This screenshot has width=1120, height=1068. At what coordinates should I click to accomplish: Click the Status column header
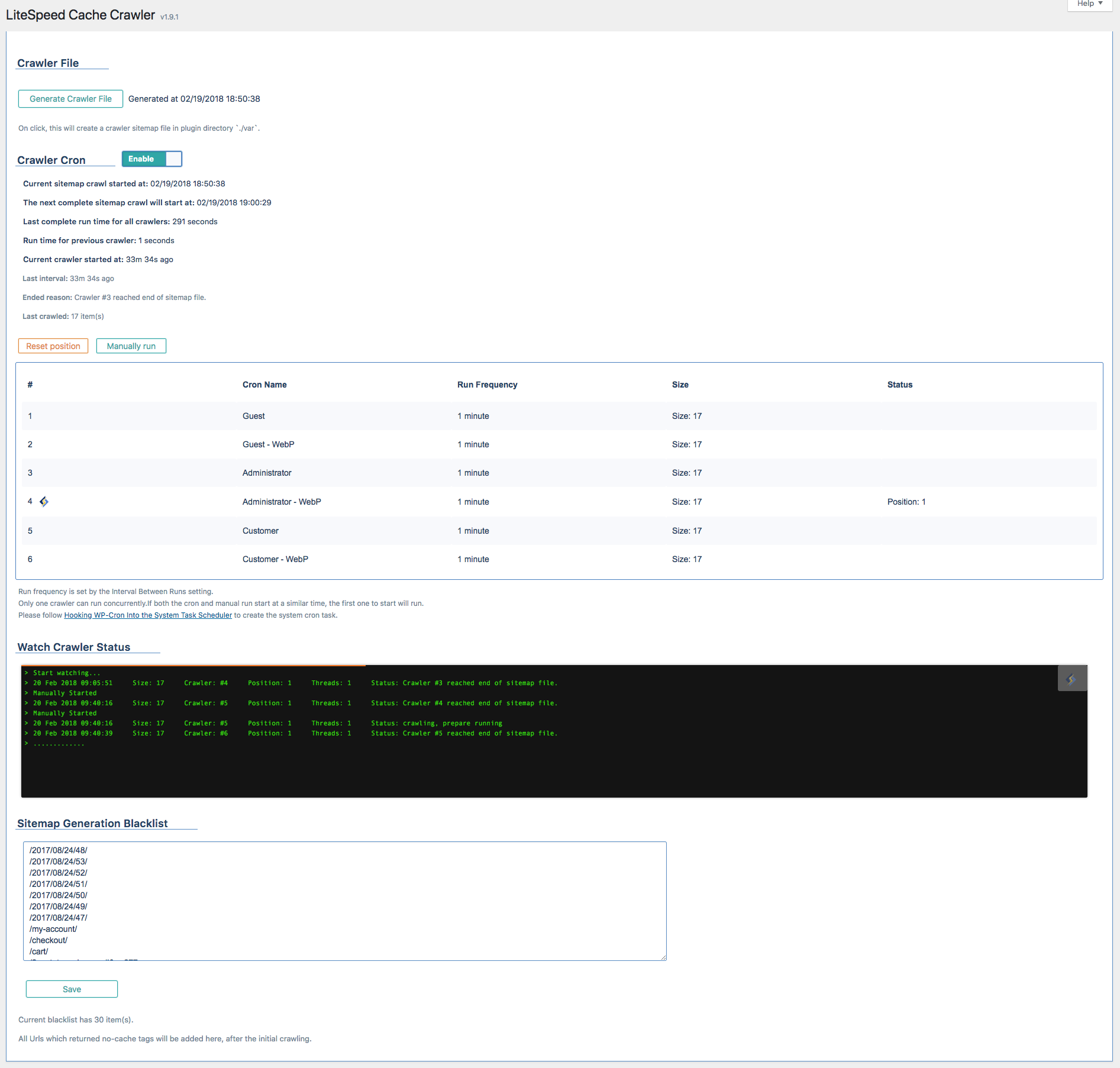899,385
